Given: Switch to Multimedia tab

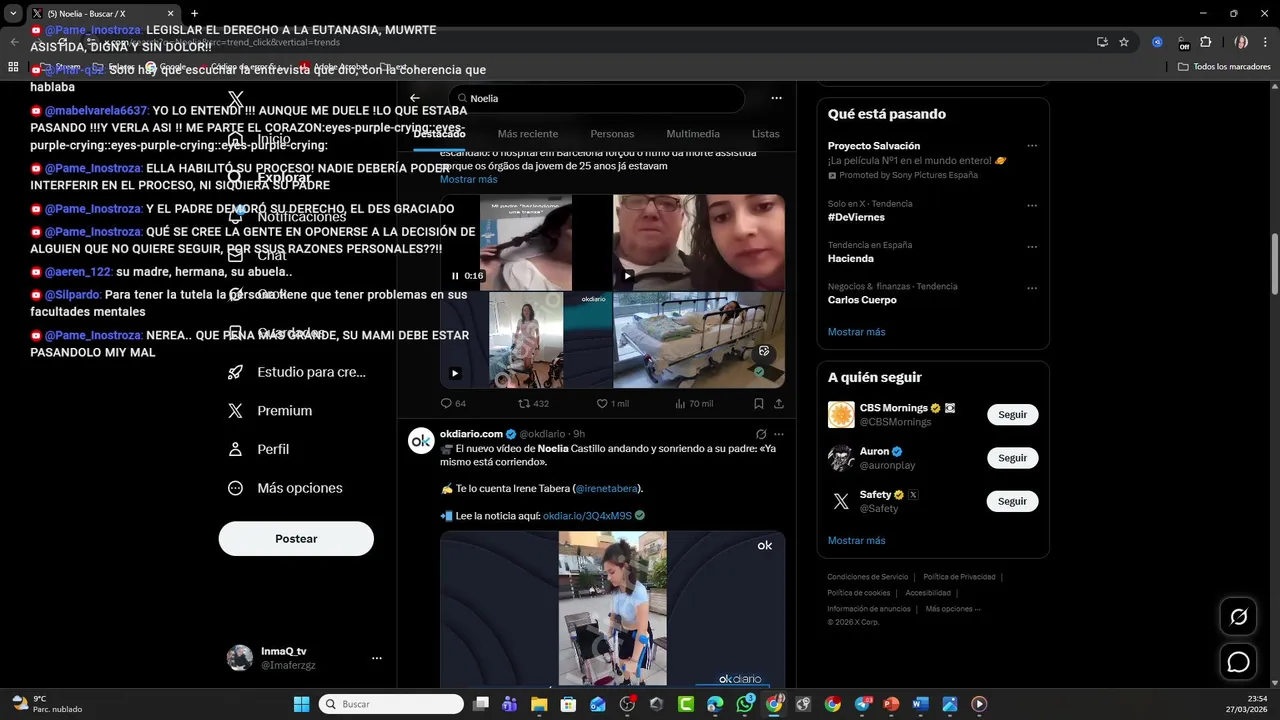Looking at the screenshot, I should [x=693, y=134].
